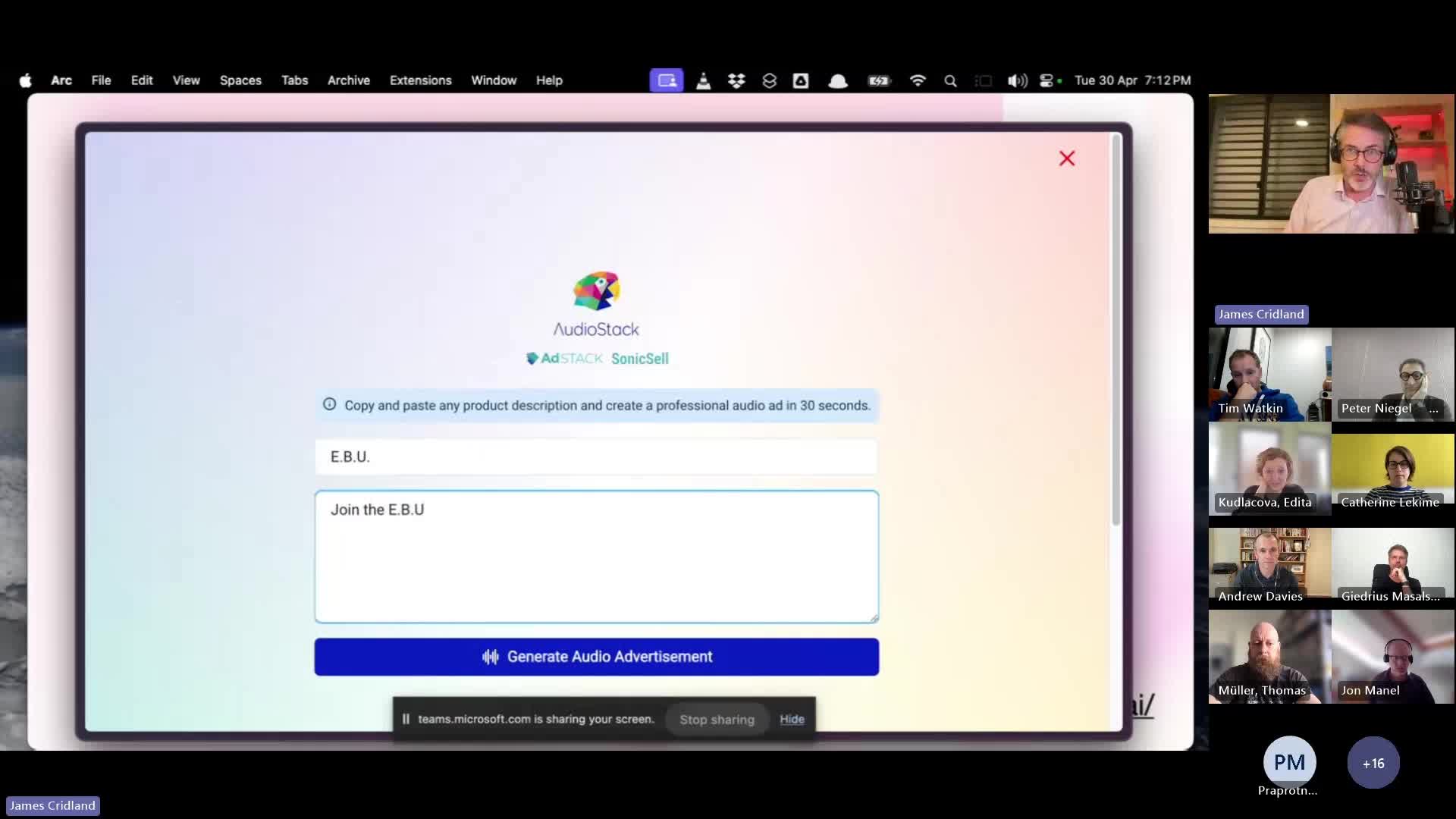Click into the Join the E.B.U description box

tap(596, 557)
